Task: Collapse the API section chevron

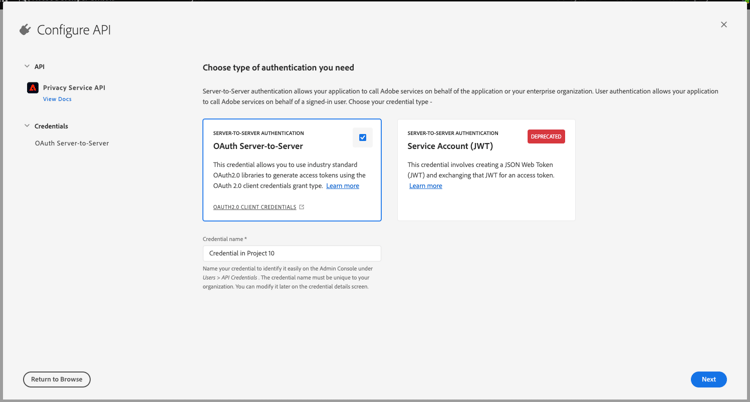Action: (27, 67)
